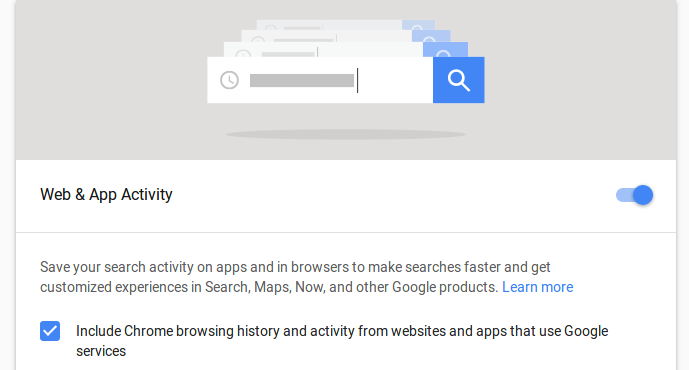Click the Web & App Activity heading
Image resolution: width=689 pixels, height=370 pixels.
point(106,194)
